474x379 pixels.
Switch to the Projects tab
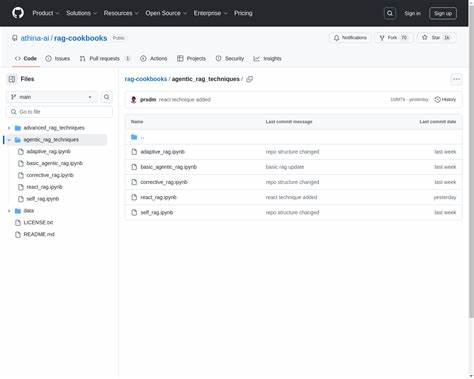tap(191, 59)
